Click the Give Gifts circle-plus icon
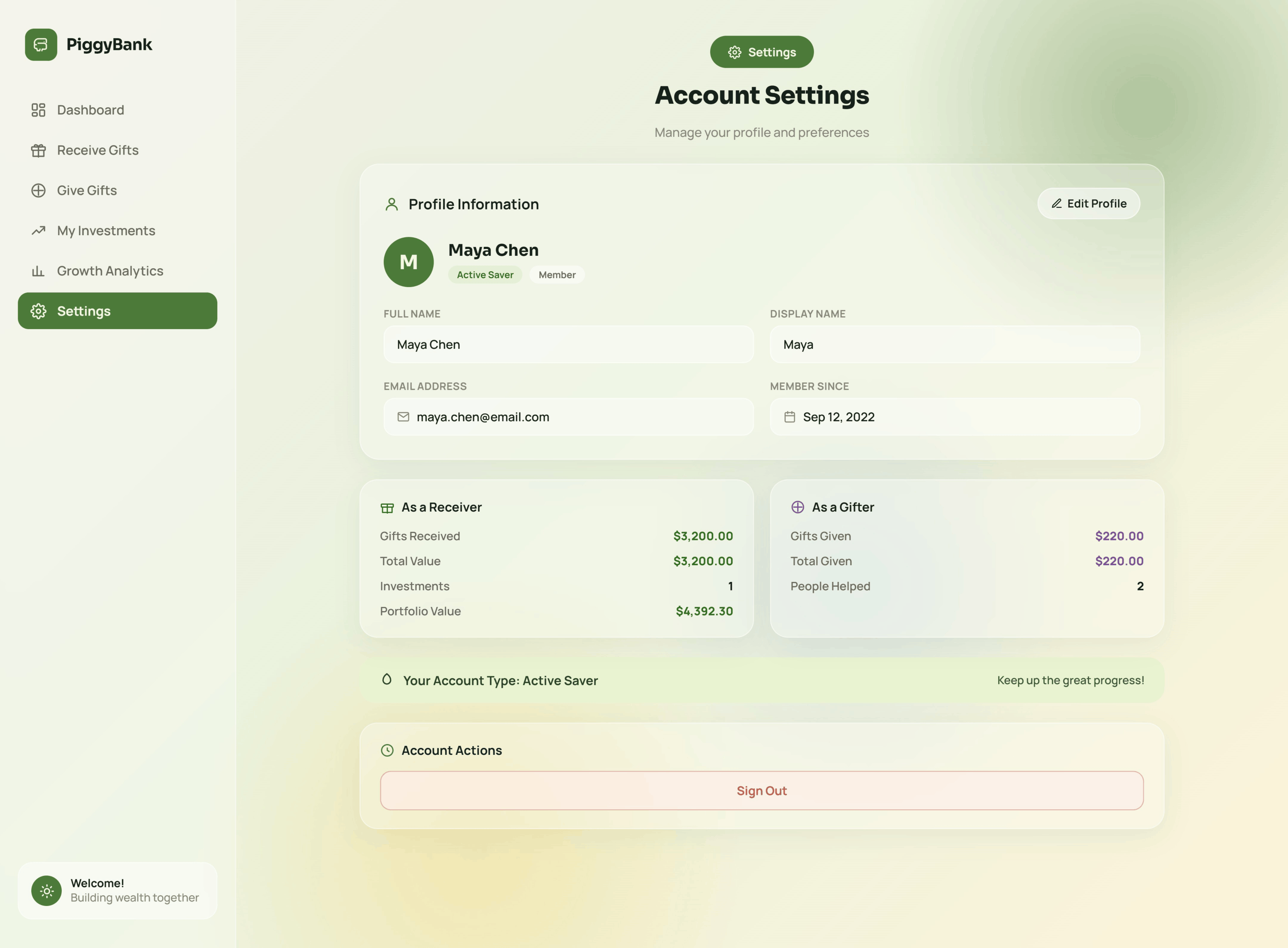Image resolution: width=1288 pixels, height=948 pixels. coord(39,191)
